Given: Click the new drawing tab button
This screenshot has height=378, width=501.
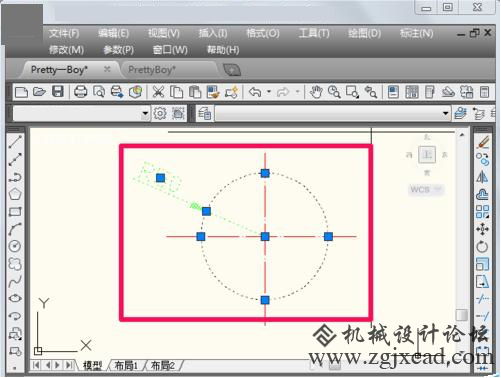Looking at the screenshot, I should point(232,70).
